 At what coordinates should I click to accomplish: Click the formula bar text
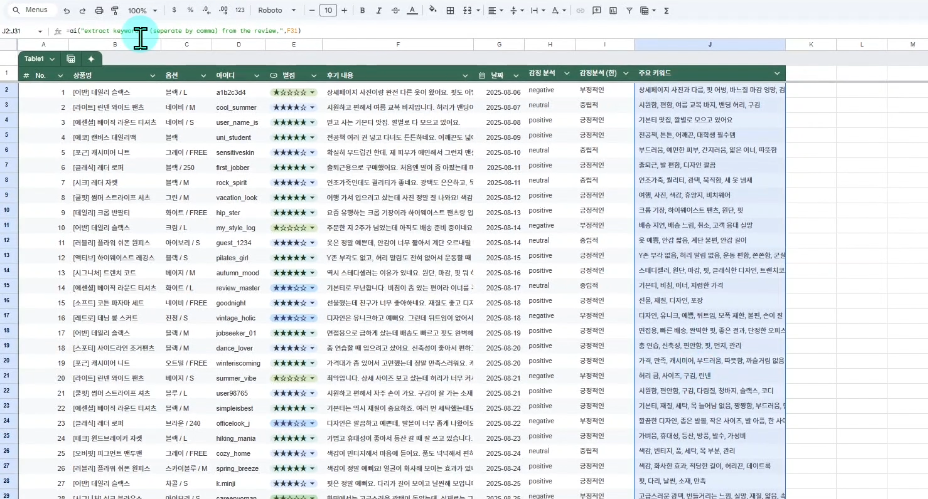pos(183,31)
